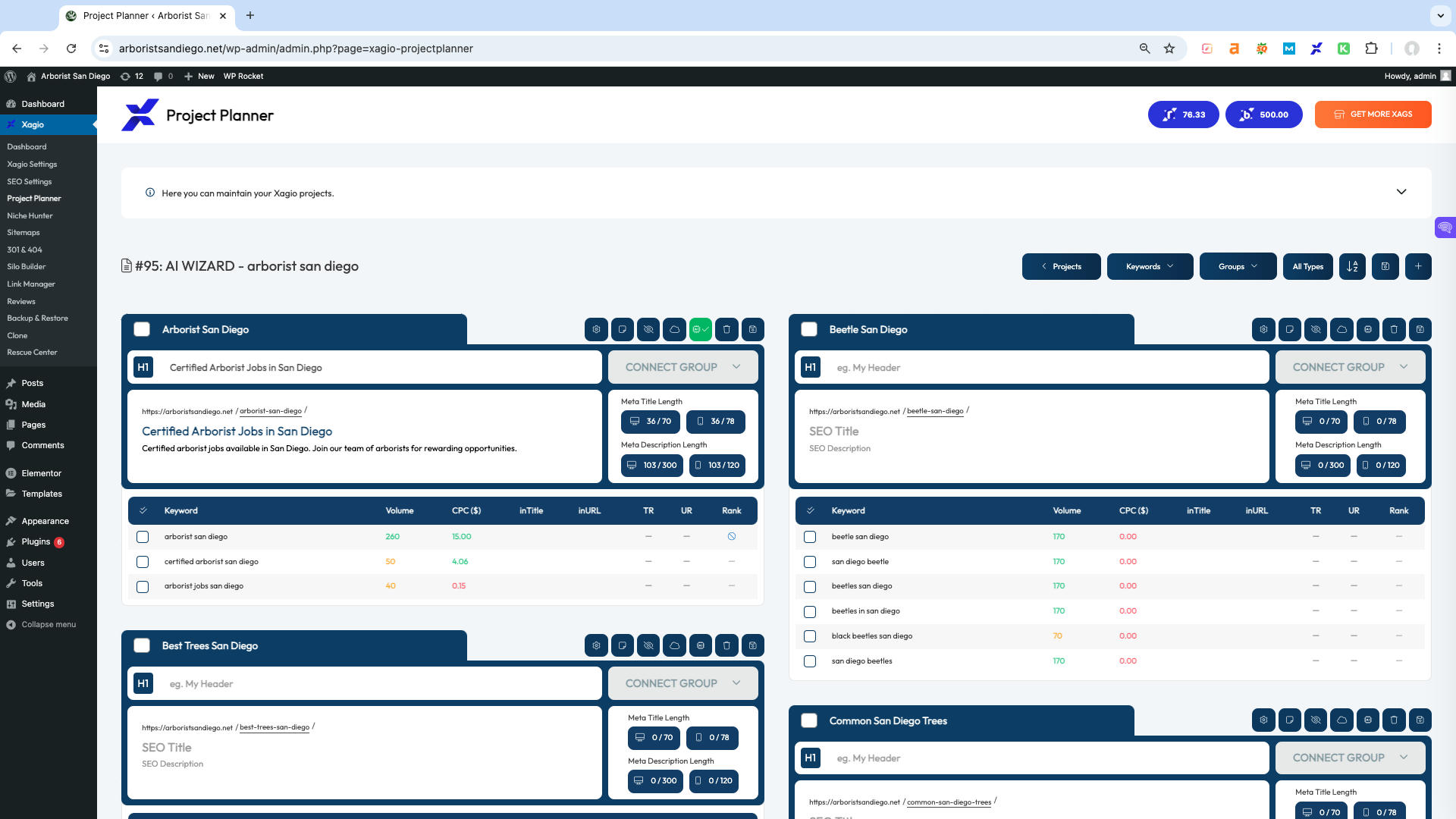Toggle visibility eye icon on Arborist San Diego group
Image resolution: width=1456 pixels, height=819 pixels.
(x=648, y=329)
